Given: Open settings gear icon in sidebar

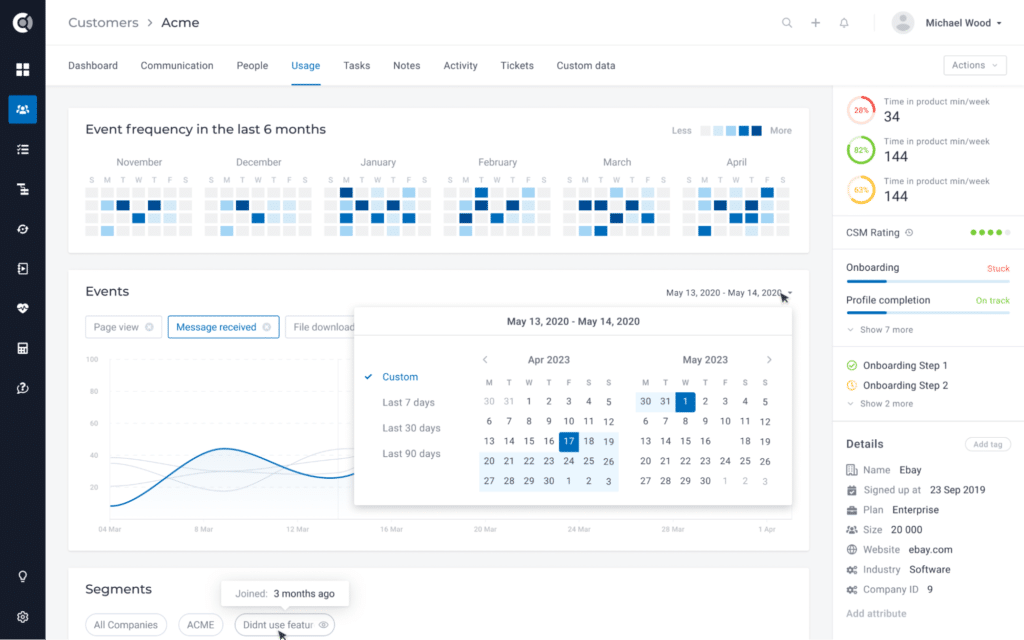Looking at the screenshot, I should [22, 617].
